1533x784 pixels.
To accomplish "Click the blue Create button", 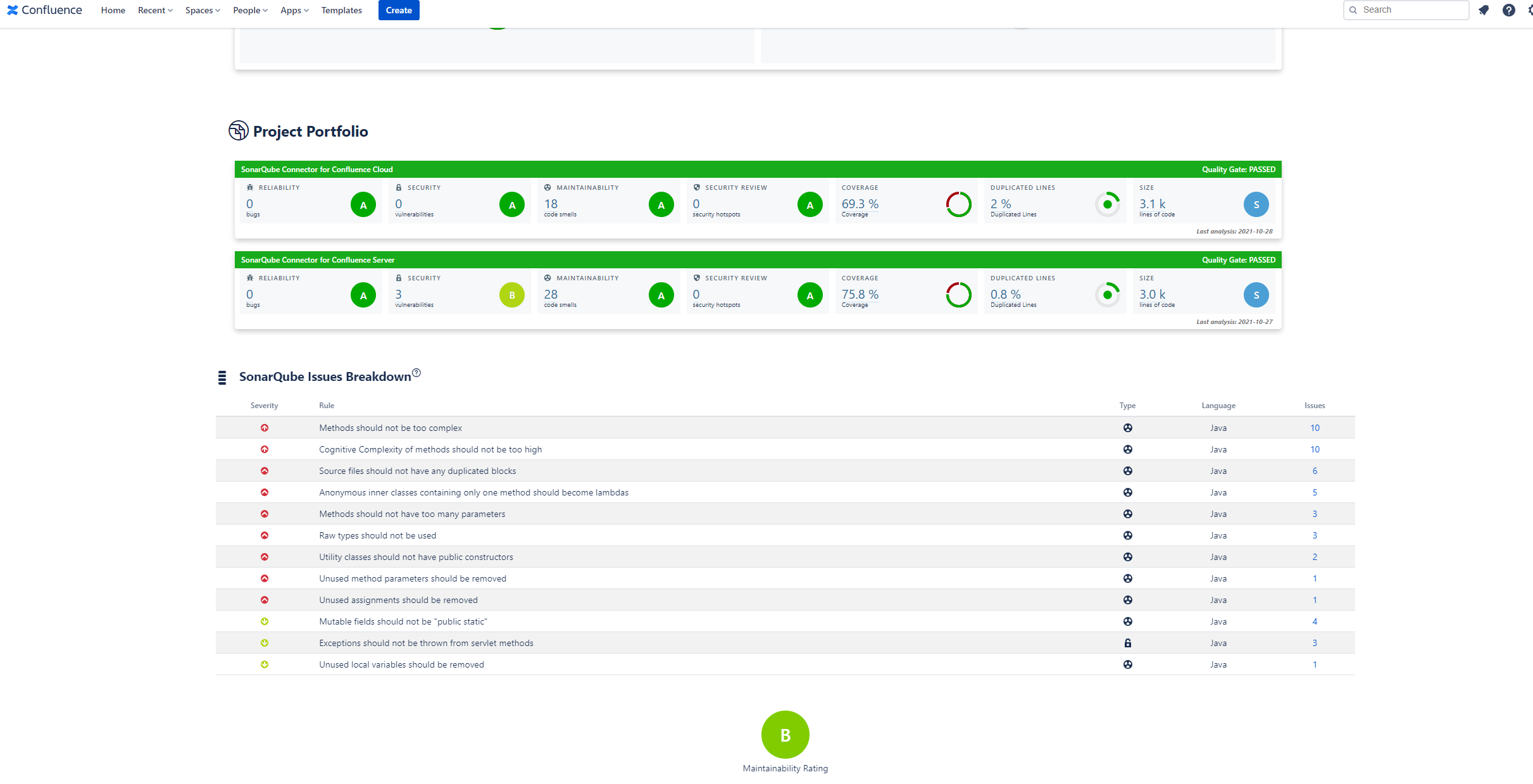I will (399, 10).
